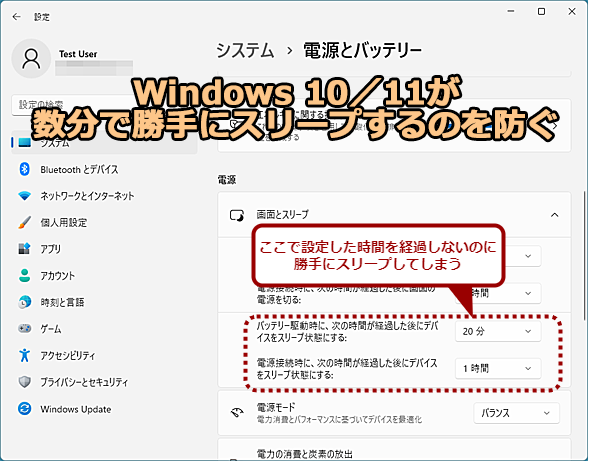Click the Test User name
This screenshot has width=589, height=462.
pos(78,54)
